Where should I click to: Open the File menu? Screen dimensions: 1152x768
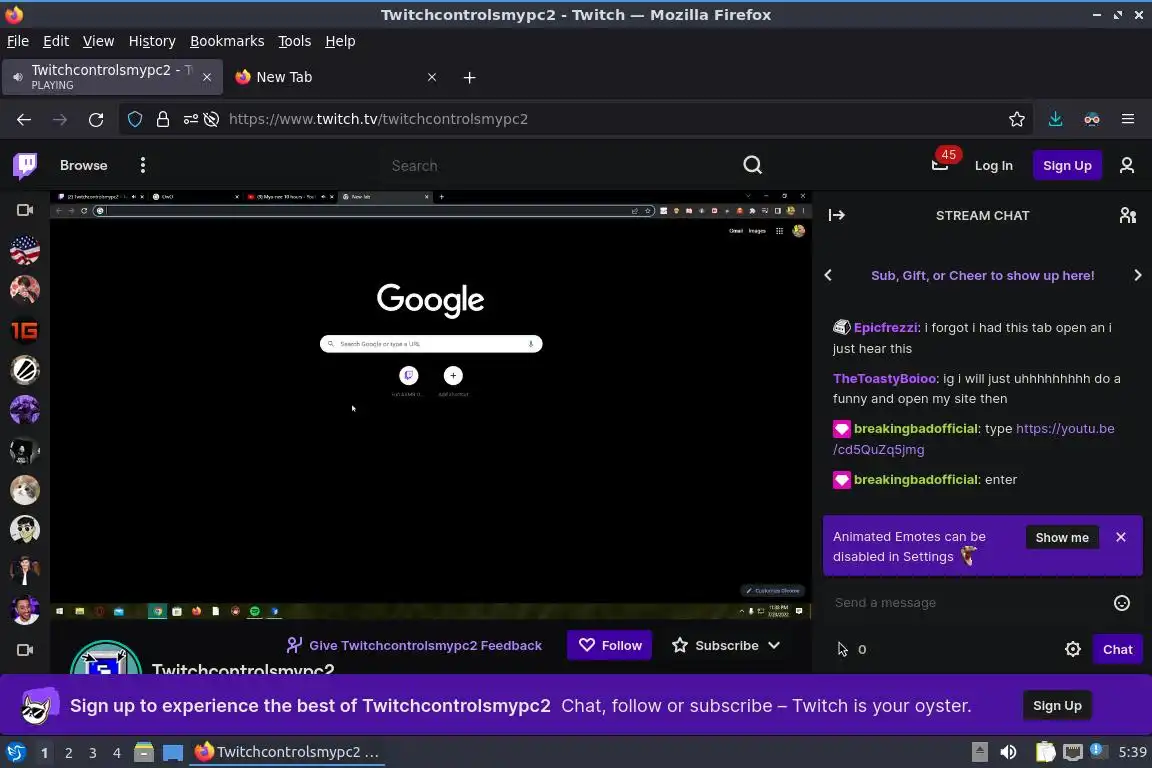pos(18,41)
